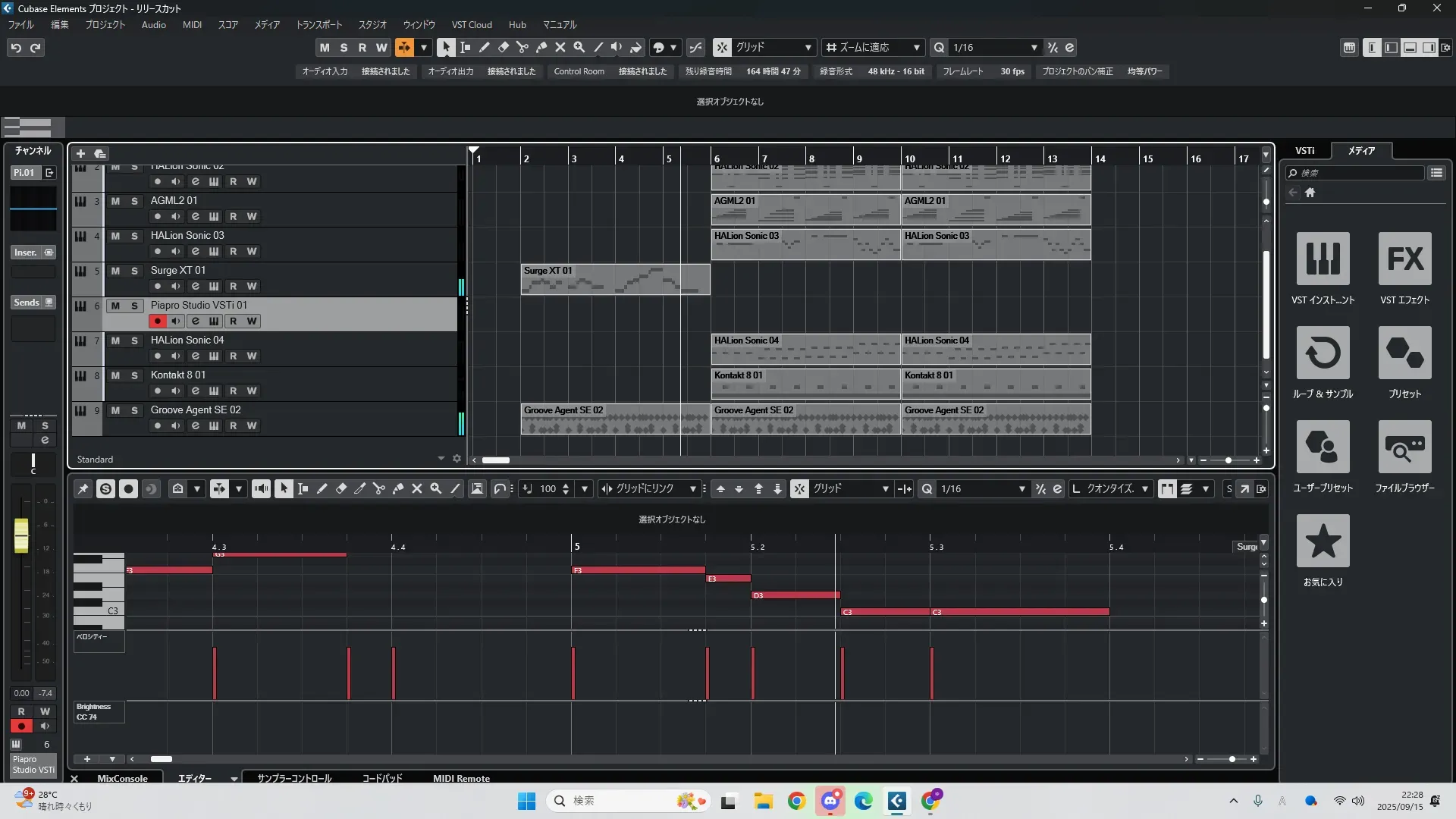Screen dimensions: 1456x819
Task: Switch to the MixConsole tab
Action: tap(122, 778)
